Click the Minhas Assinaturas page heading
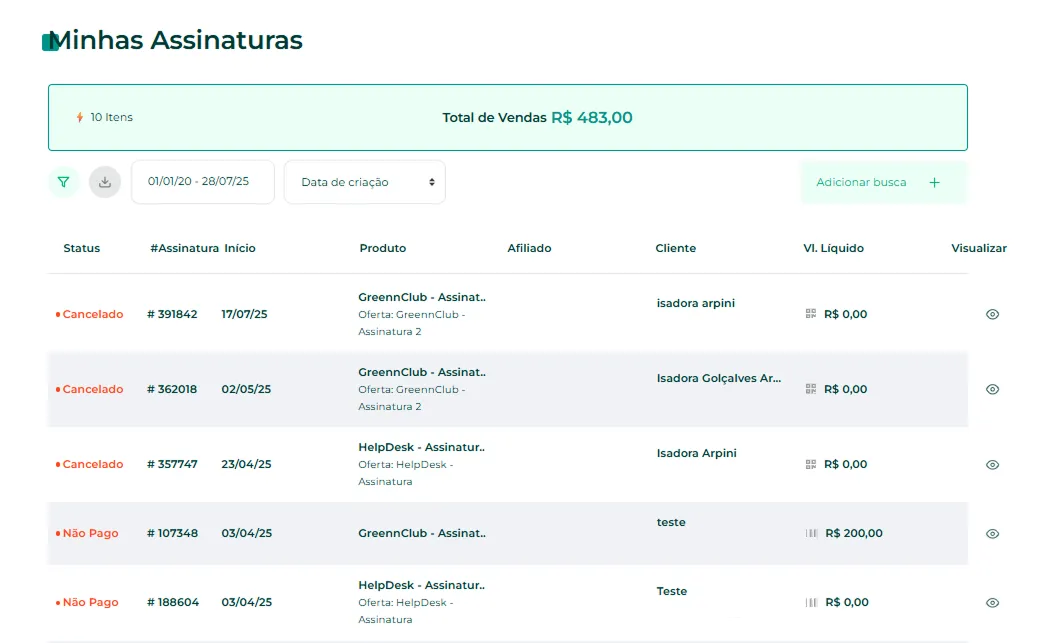Screen dimensions: 1041x643 click(175, 40)
